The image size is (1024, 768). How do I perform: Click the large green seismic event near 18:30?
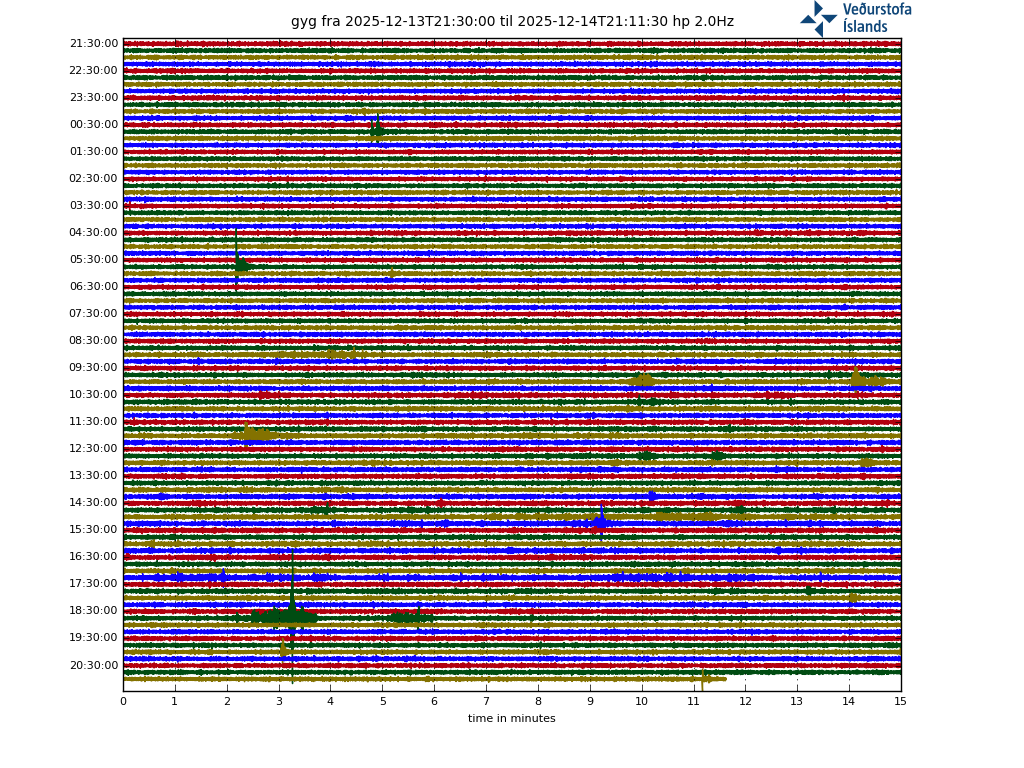(288, 616)
